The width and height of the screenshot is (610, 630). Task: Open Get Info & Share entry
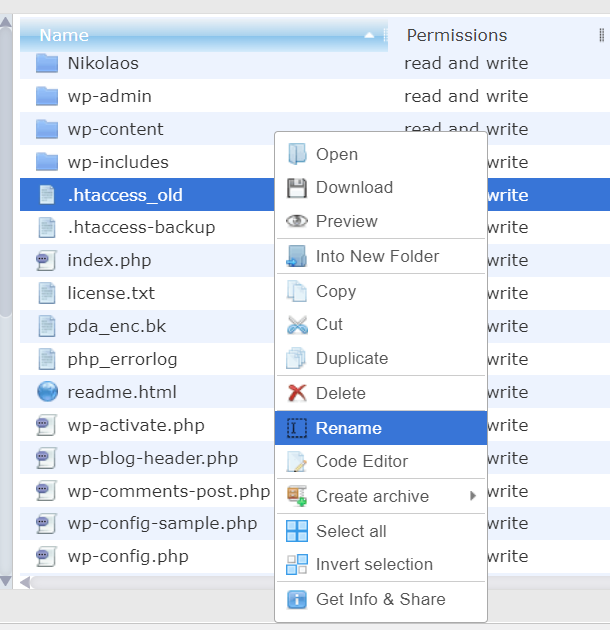381,599
